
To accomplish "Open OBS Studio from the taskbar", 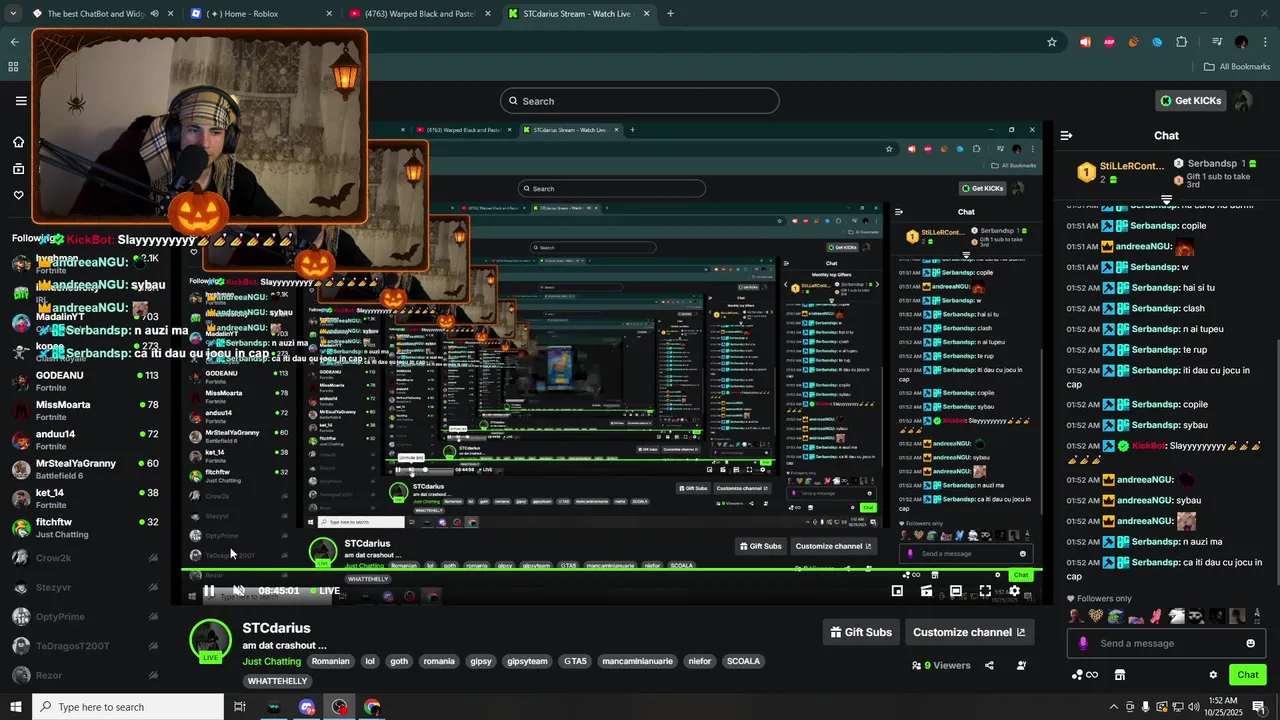I will coord(340,707).
